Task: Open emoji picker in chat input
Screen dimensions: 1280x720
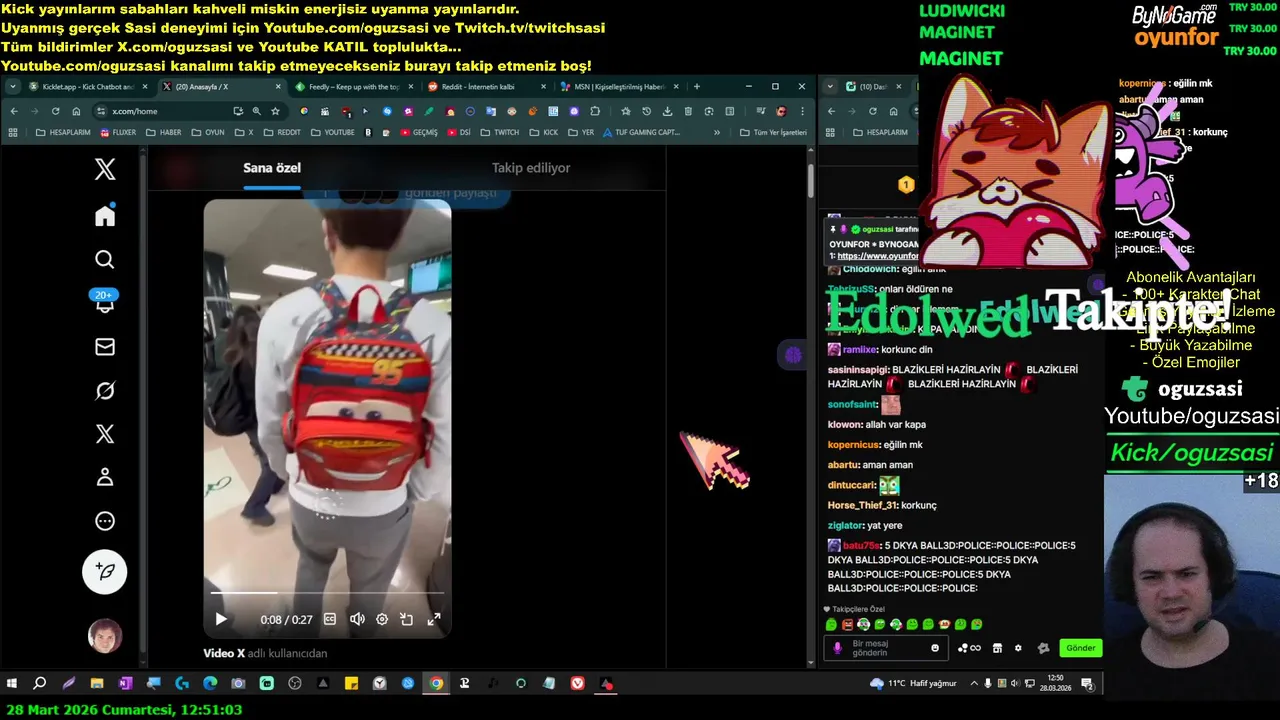Action: coord(935,648)
